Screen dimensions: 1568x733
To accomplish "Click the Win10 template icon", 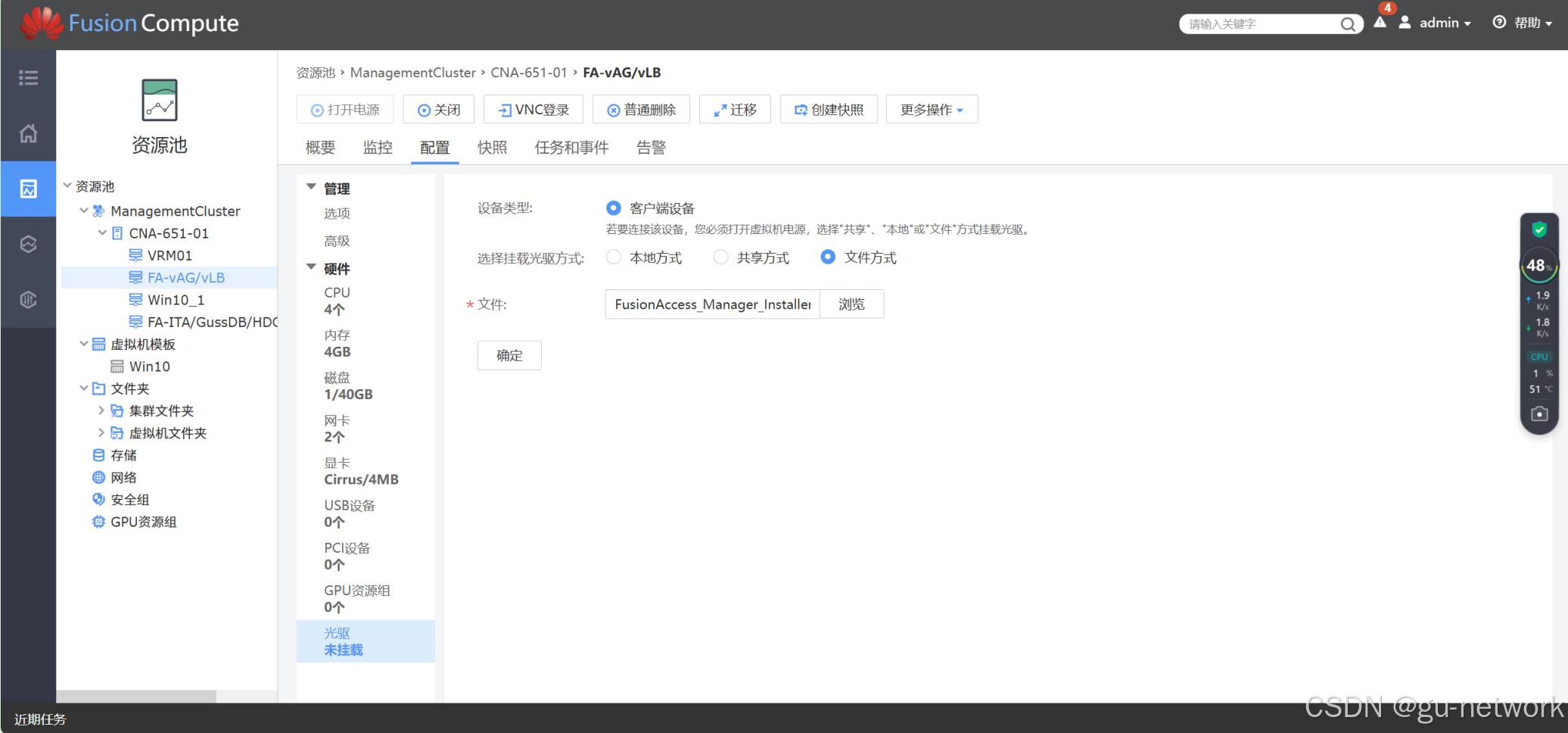I will [x=117, y=366].
